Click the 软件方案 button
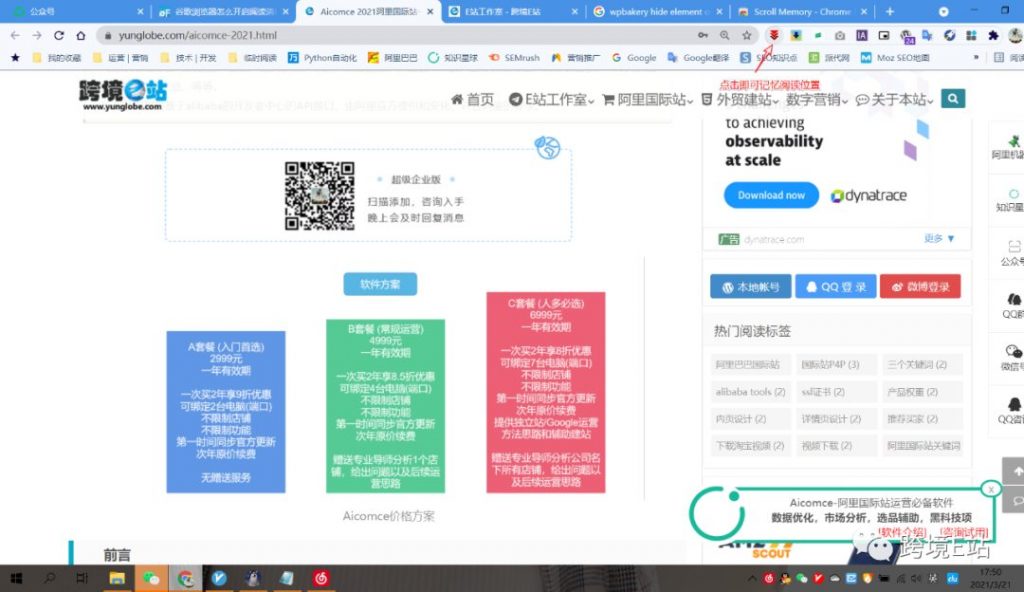Image resolution: width=1024 pixels, height=592 pixels. [x=380, y=284]
